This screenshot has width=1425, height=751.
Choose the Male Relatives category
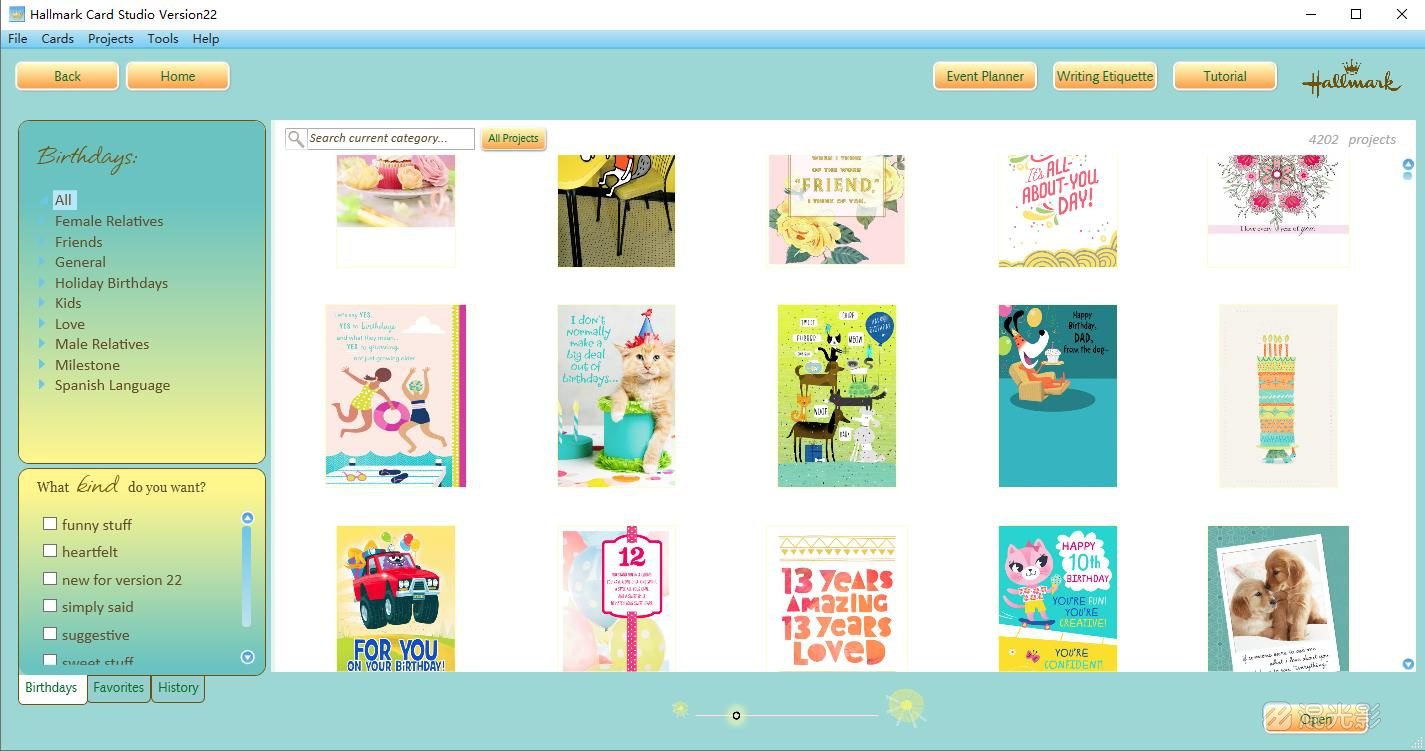(102, 344)
